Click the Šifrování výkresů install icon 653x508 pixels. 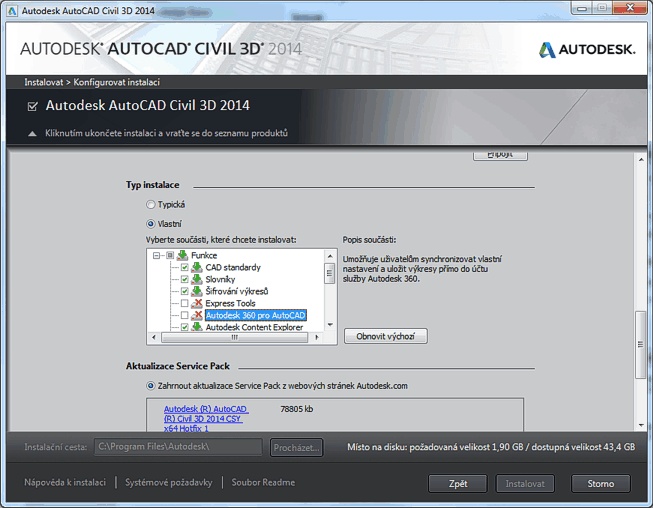197,291
